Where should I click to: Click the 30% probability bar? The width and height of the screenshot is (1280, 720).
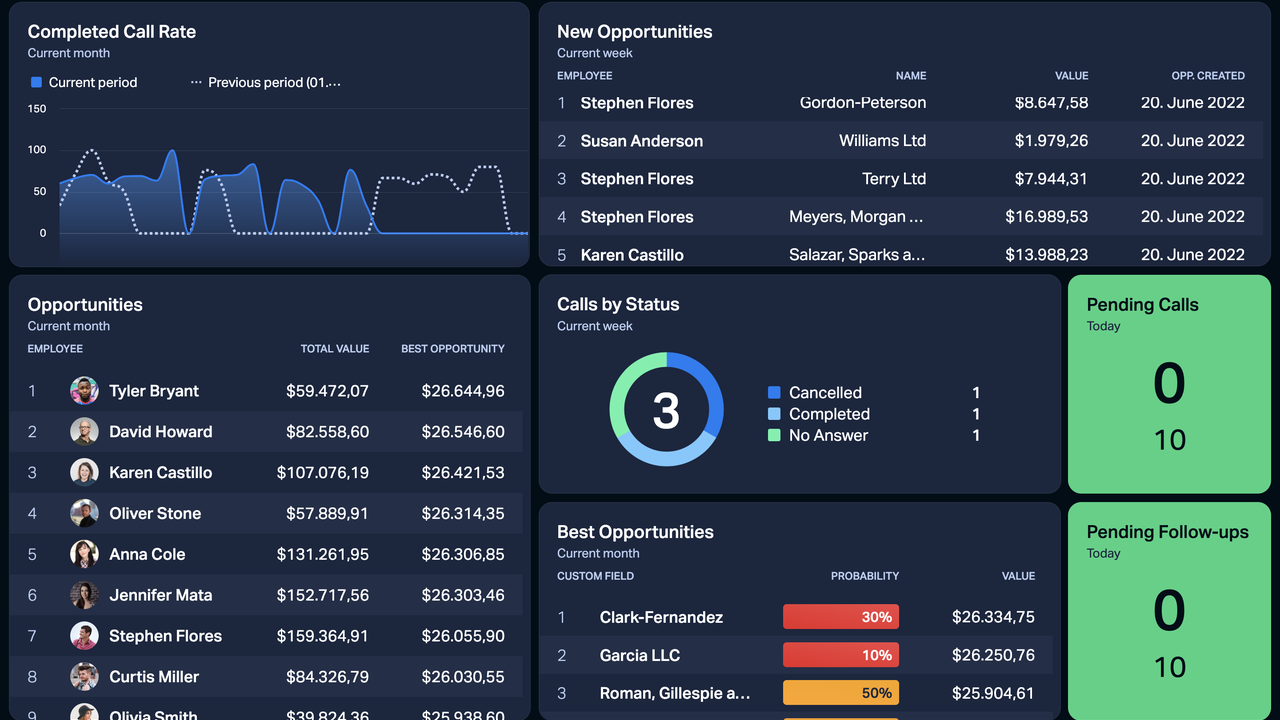pyautogui.click(x=840, y=618)
